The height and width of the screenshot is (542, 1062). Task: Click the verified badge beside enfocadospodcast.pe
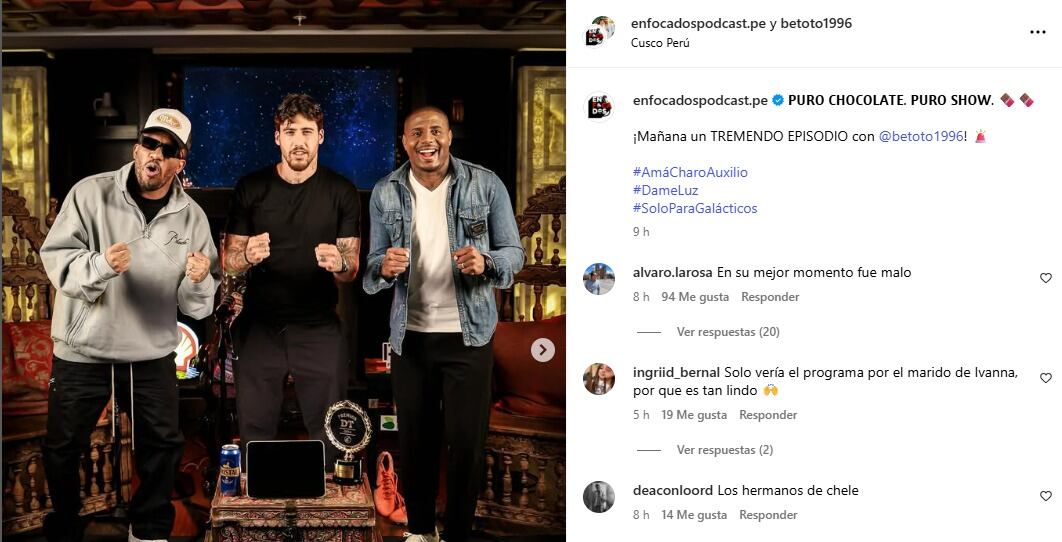click(x=778, y=100)
